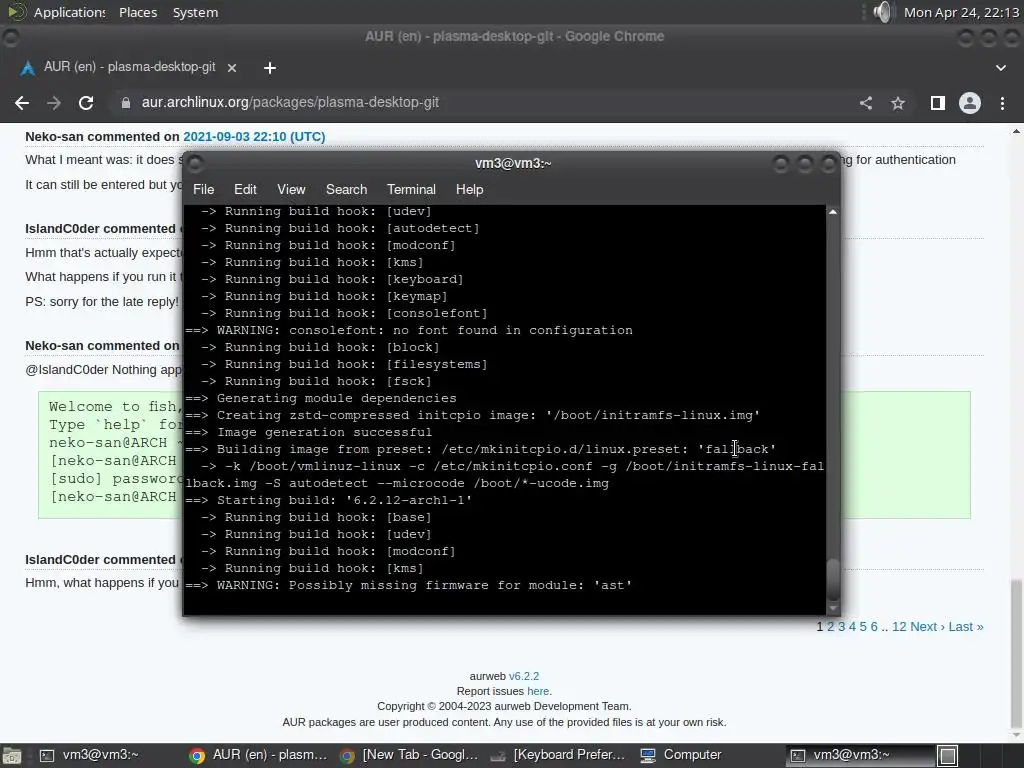Go to comments page 4
This screenshot has height=768, width=1024.
click(x=852, y=627)
